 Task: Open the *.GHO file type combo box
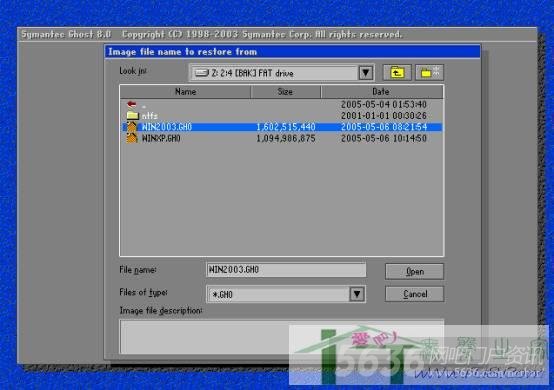[x=286, y=294]
